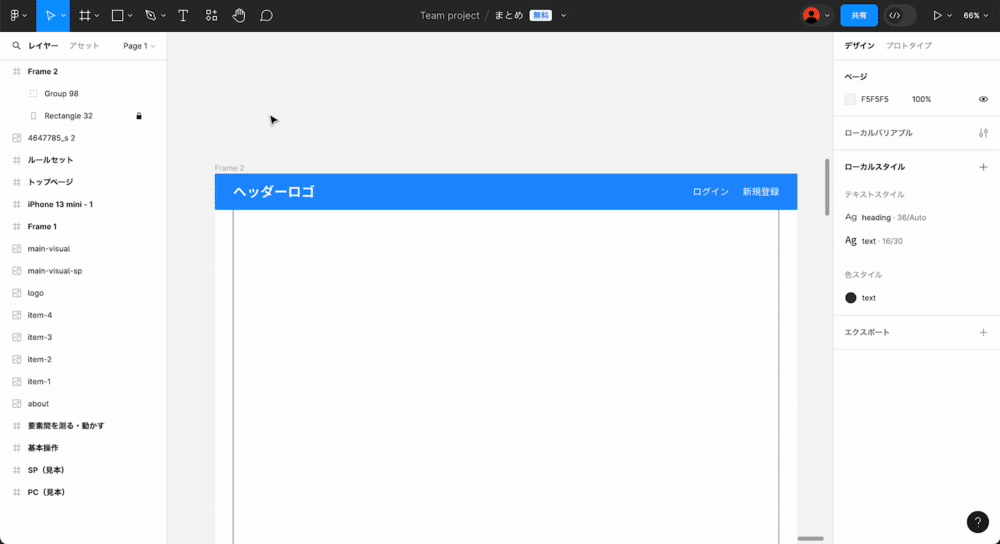1000x544 pixels.
Task: Open the shape tools dropdown arrow
Action: tap(130, 16)
